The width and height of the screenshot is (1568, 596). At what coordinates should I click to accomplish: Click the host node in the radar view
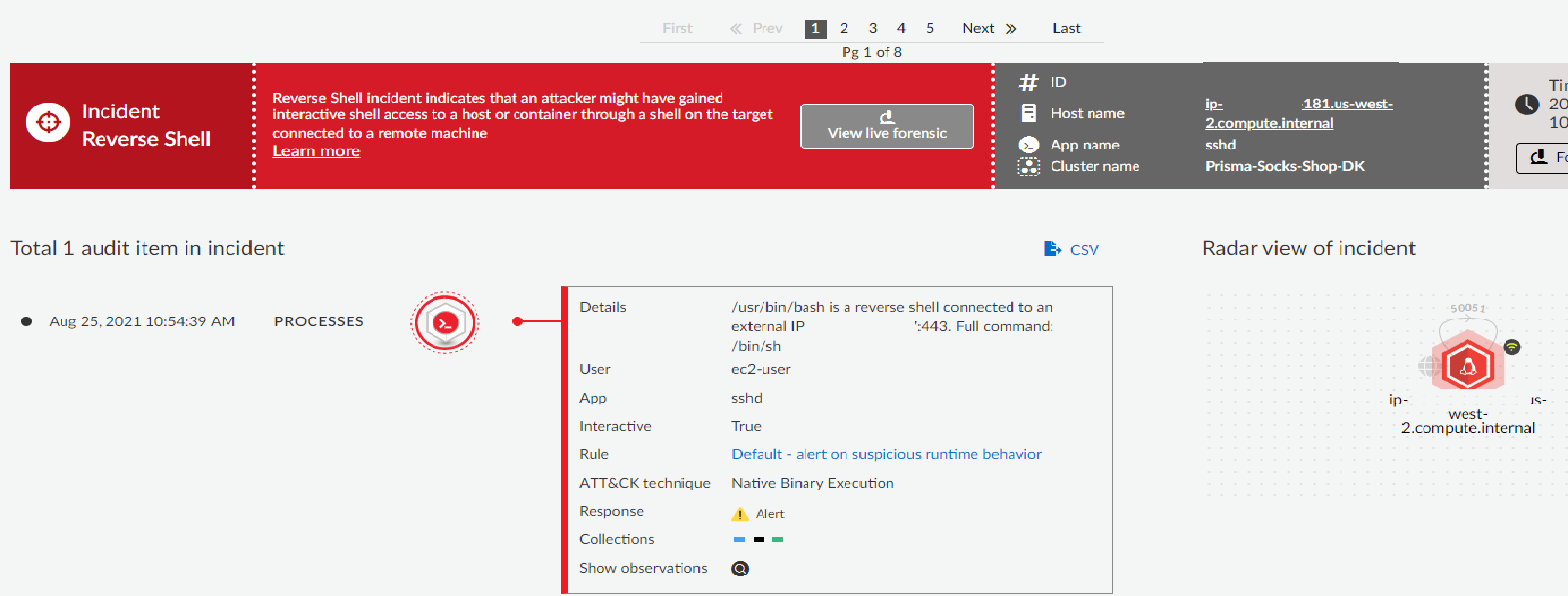[1466, 366]
